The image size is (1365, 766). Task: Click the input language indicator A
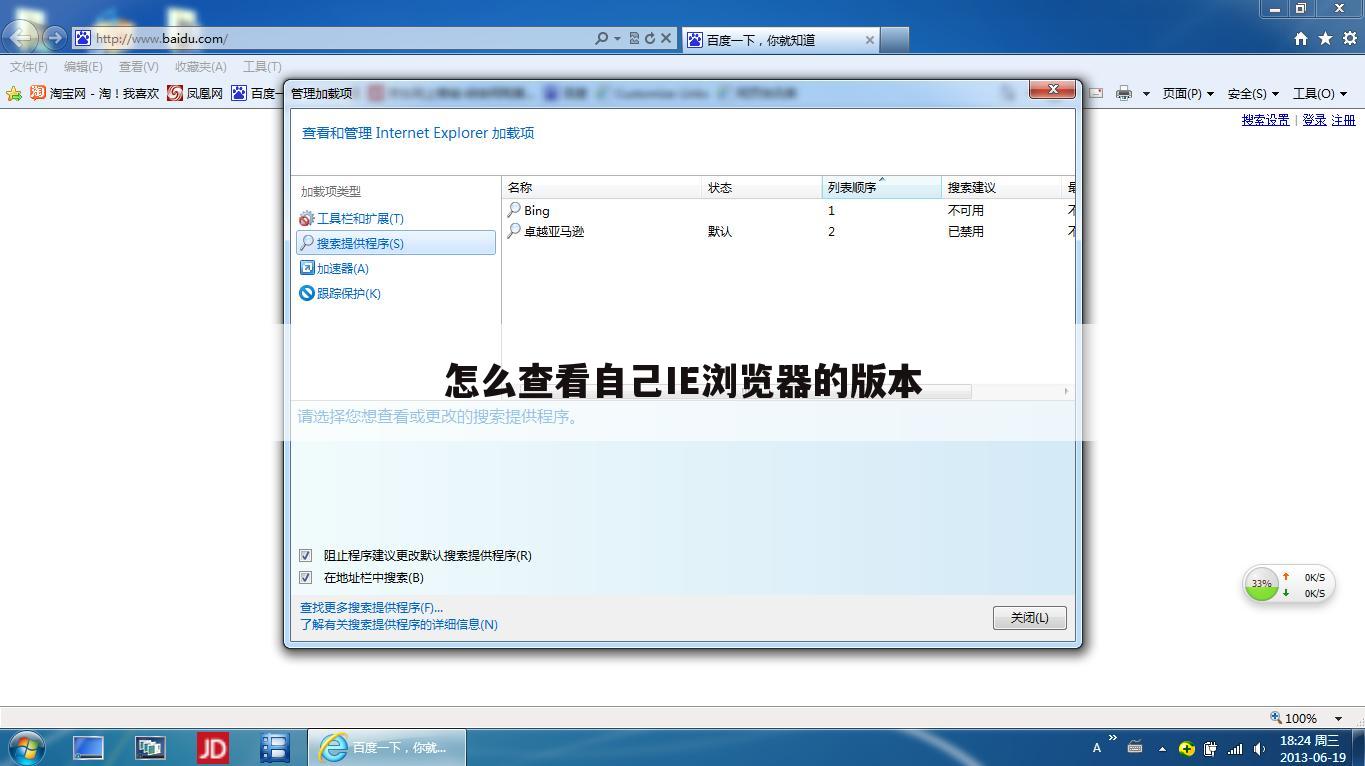coord(1097,748)
